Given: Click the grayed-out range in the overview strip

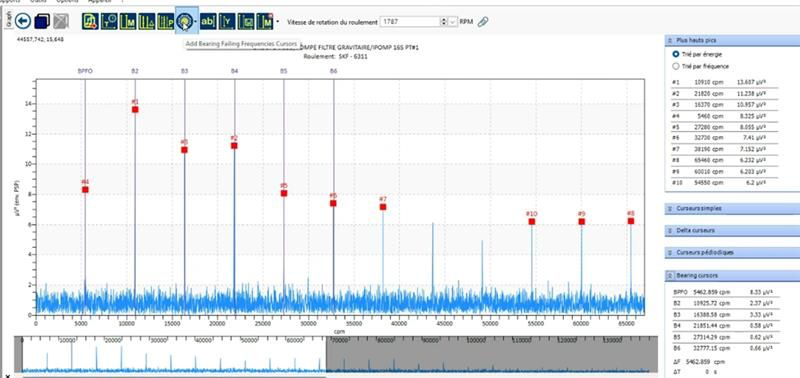Looking at the screenshot, I should pos(491,354).
